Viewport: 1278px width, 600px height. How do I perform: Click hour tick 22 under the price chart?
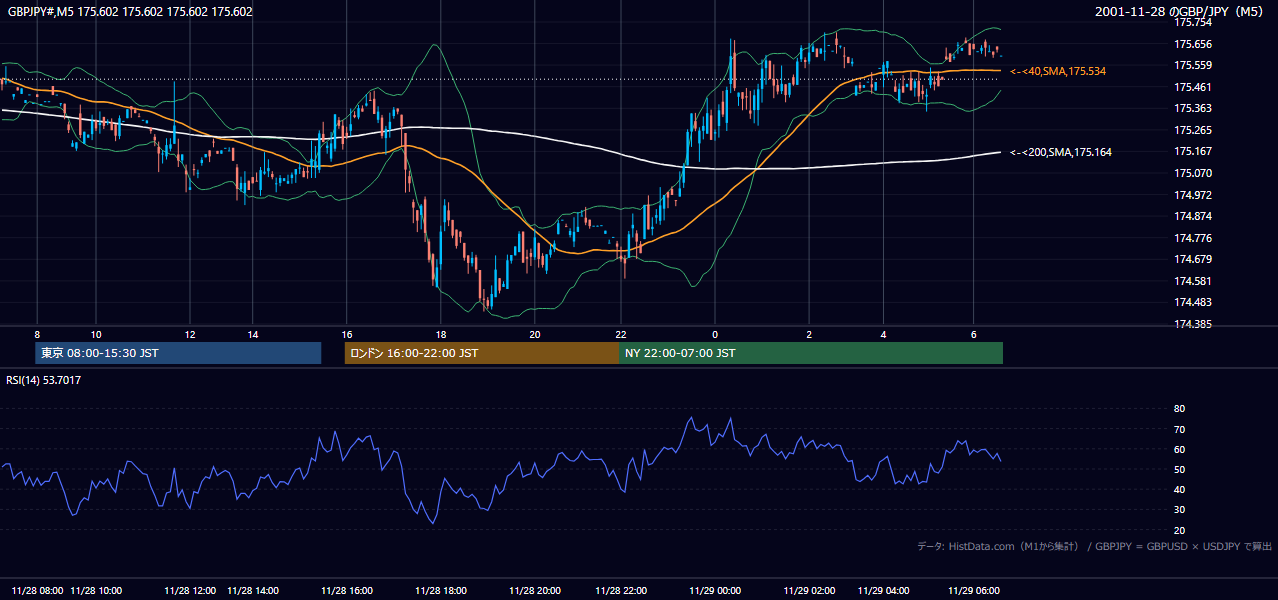621,334
